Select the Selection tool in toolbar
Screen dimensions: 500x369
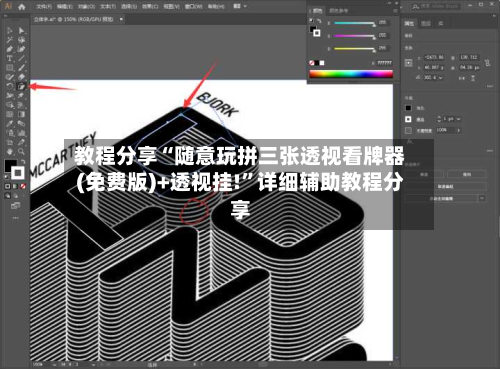(x=9, y=31)
